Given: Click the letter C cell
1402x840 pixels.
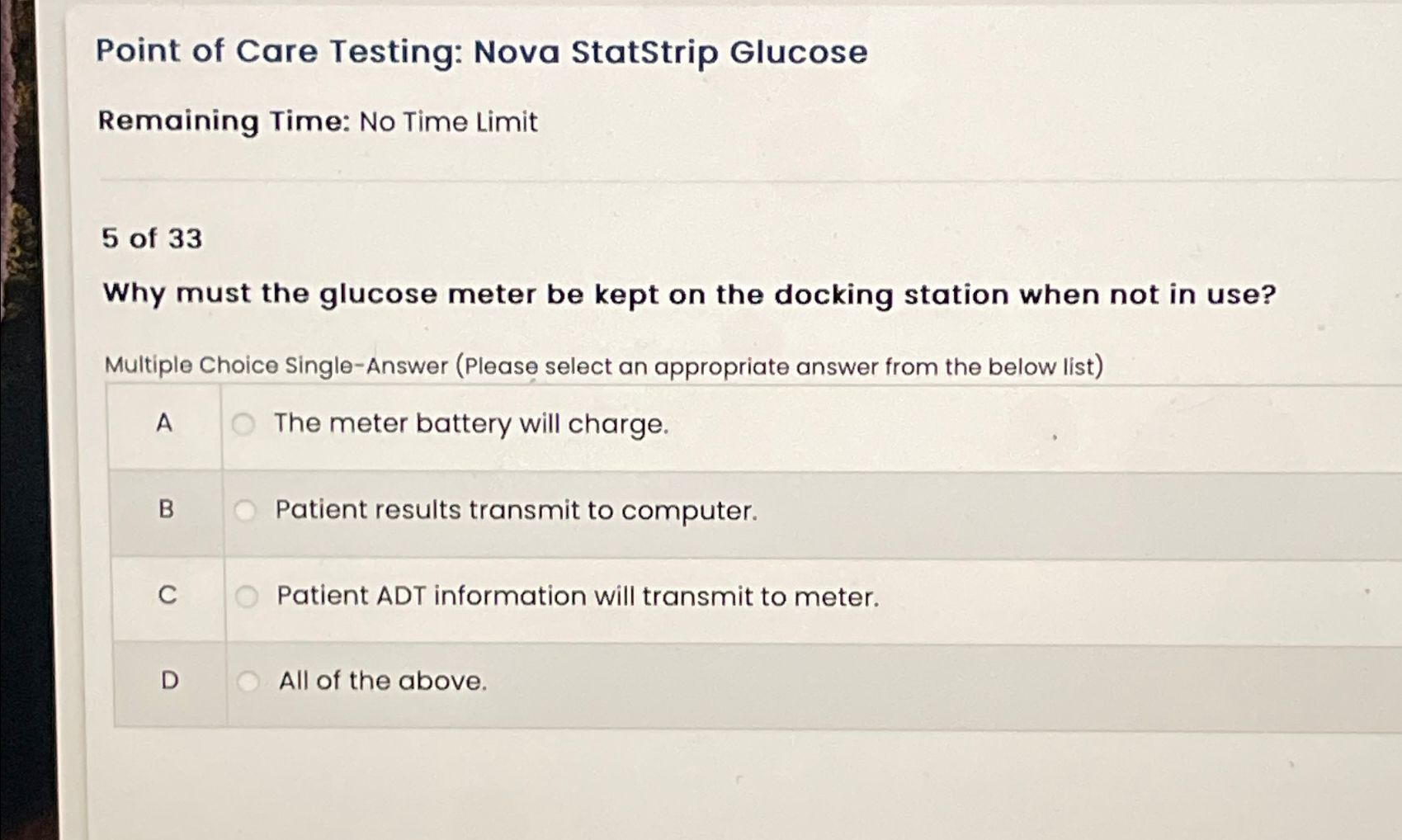Looking at the screenshot, I should (x=168, y=596).
